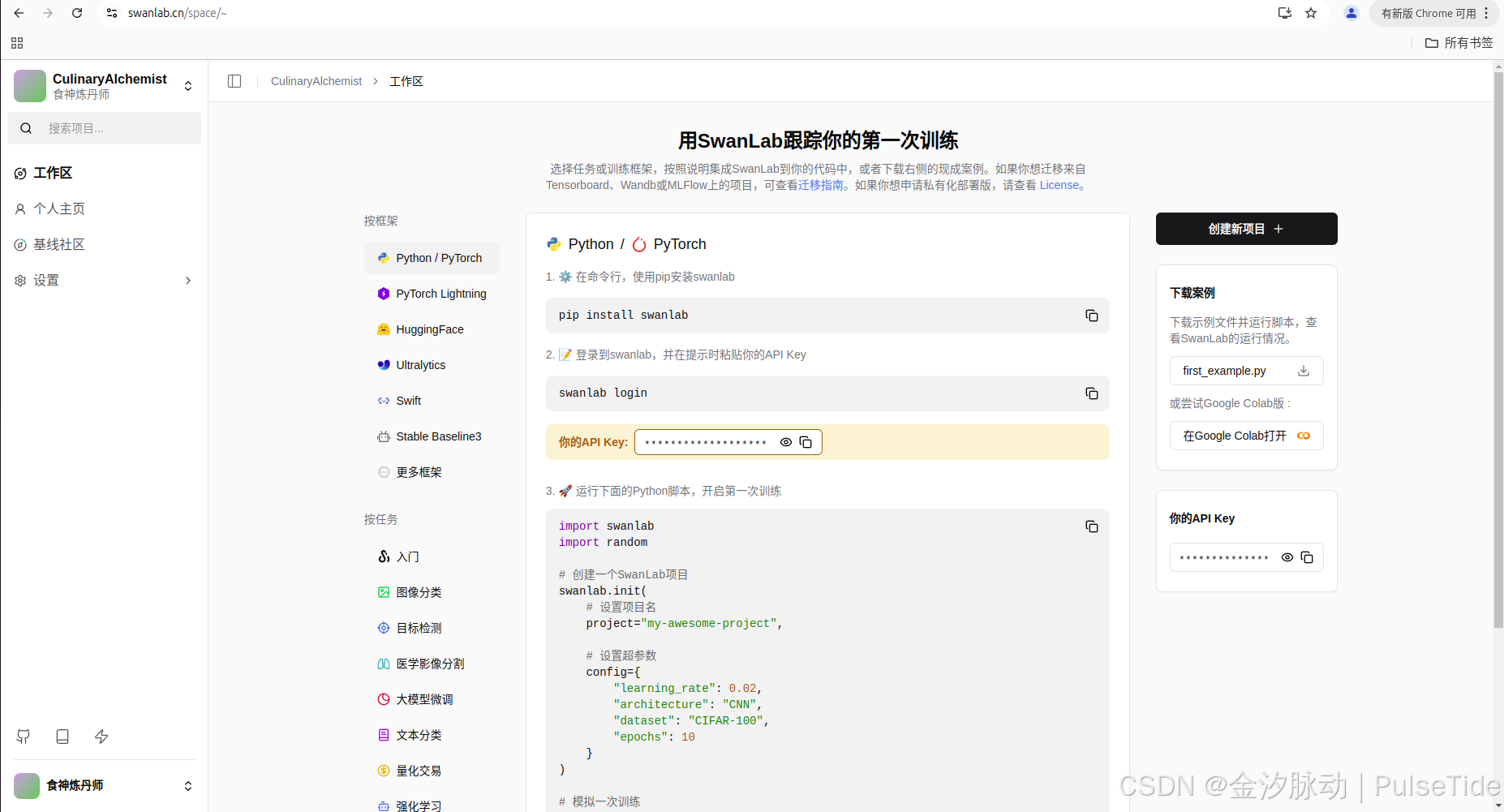Open Chrome three-dot menu
The width and height of the screenshot is (1504, 812).
click(1486, 13)
